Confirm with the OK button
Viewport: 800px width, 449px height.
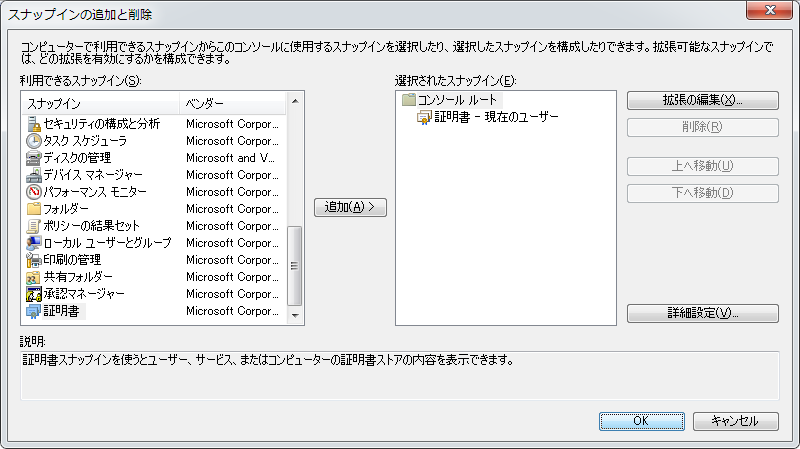coord(641,421)
